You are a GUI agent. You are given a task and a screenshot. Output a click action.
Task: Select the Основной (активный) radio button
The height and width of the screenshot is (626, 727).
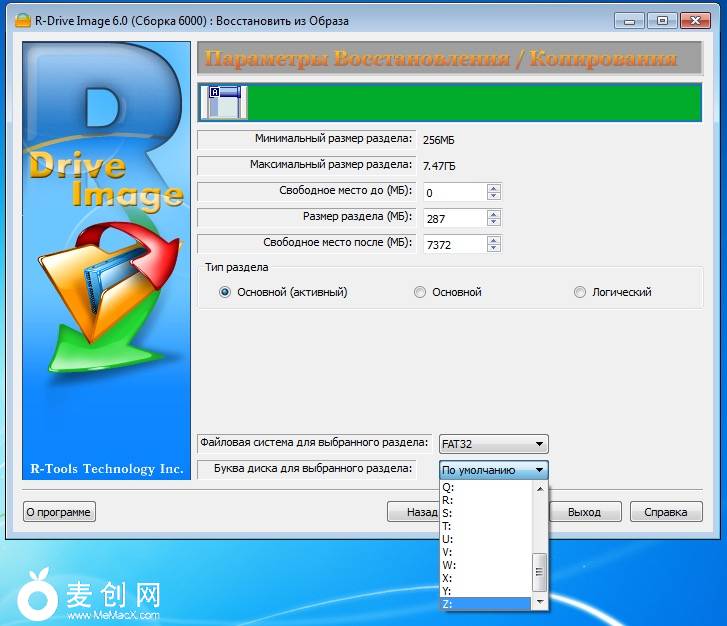tap(225, 292)
